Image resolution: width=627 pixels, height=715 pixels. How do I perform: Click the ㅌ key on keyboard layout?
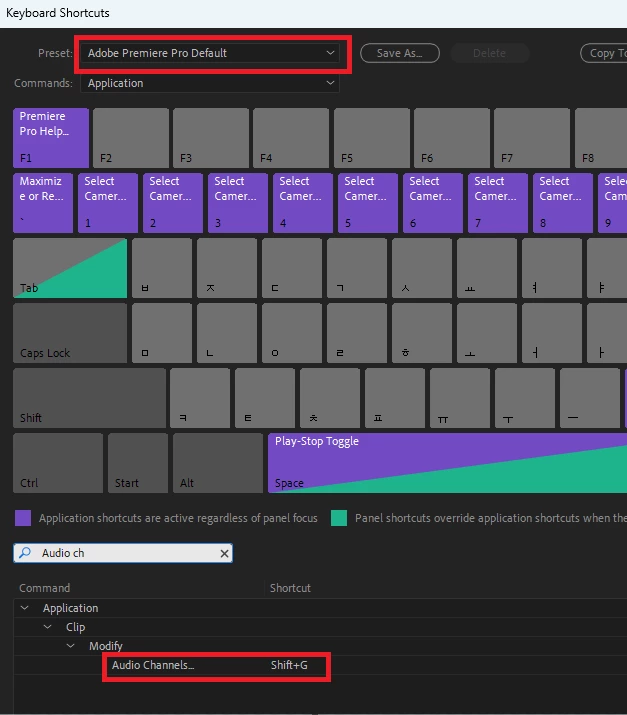[265, 398]
